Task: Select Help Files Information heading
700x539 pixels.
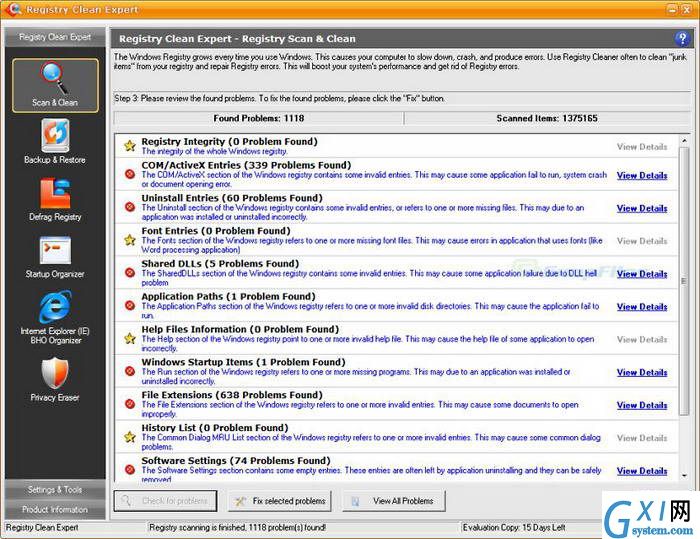Action: (x=240, y=329)
